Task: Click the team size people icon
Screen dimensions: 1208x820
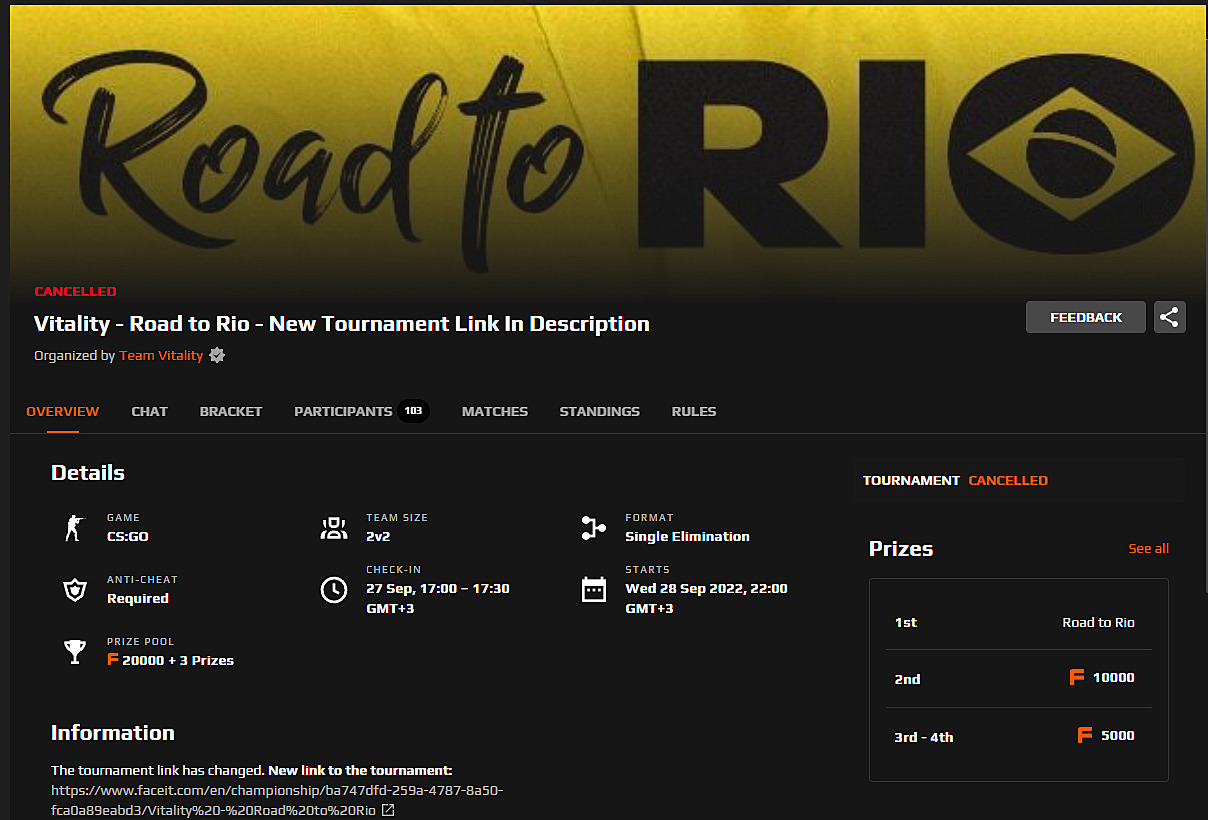Action: point(334,528)
